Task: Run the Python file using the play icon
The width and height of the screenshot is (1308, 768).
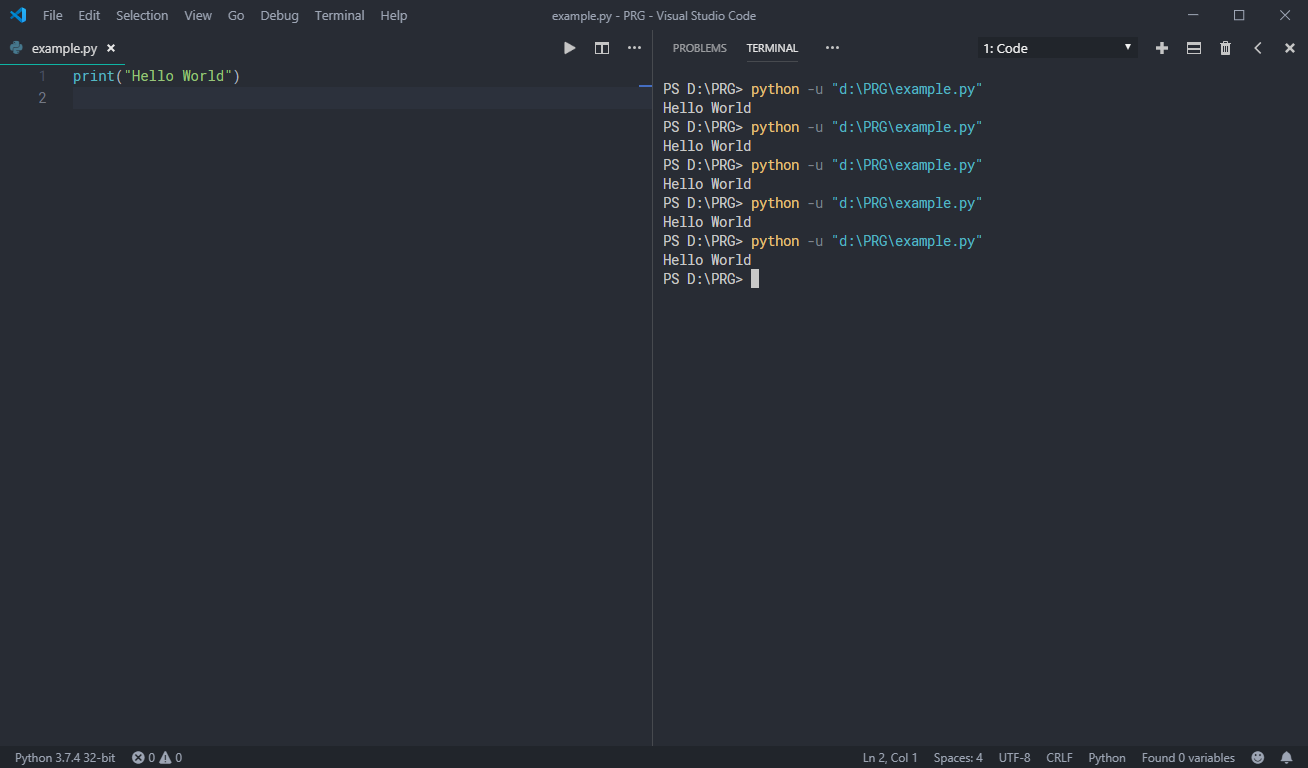Action: click(569, 47)
